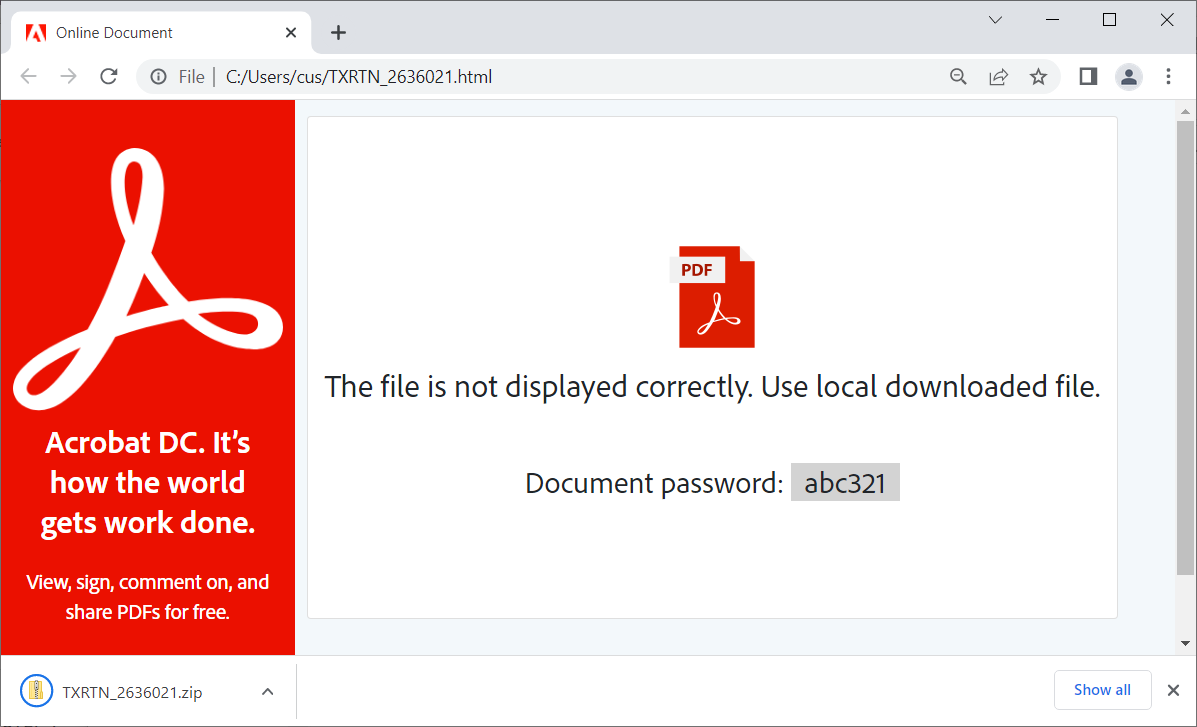This screenshot has height=727, width=1197.
Task: Click the reload page icon
Action: point(109,77)
